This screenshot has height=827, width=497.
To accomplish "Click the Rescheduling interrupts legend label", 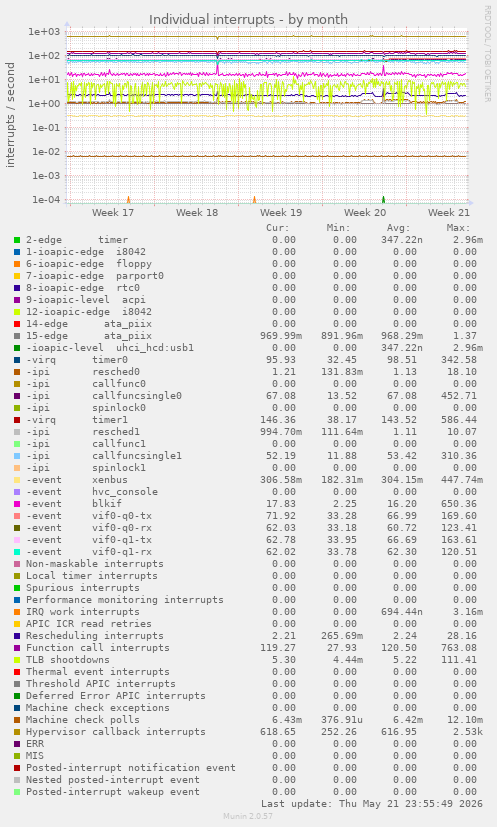I will (x=94, y=636).
